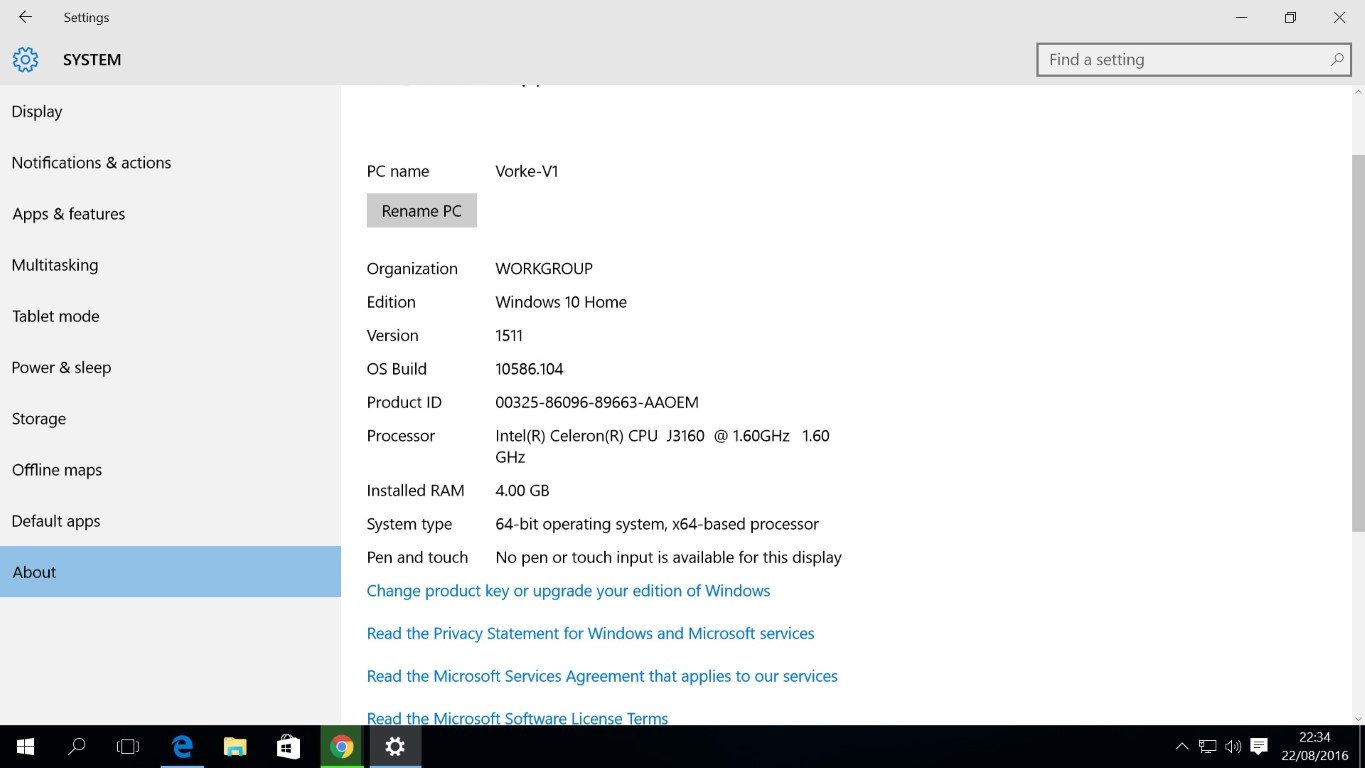Click Change product key or upgrade link
Image resolution: width=1365 pixels, height=768 pixels.
(568, 591)
